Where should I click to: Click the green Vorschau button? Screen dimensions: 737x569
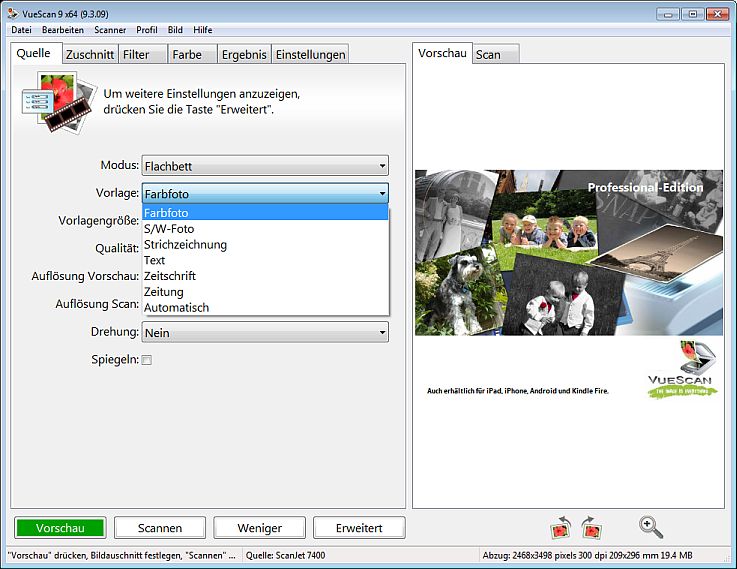point(60,528)
